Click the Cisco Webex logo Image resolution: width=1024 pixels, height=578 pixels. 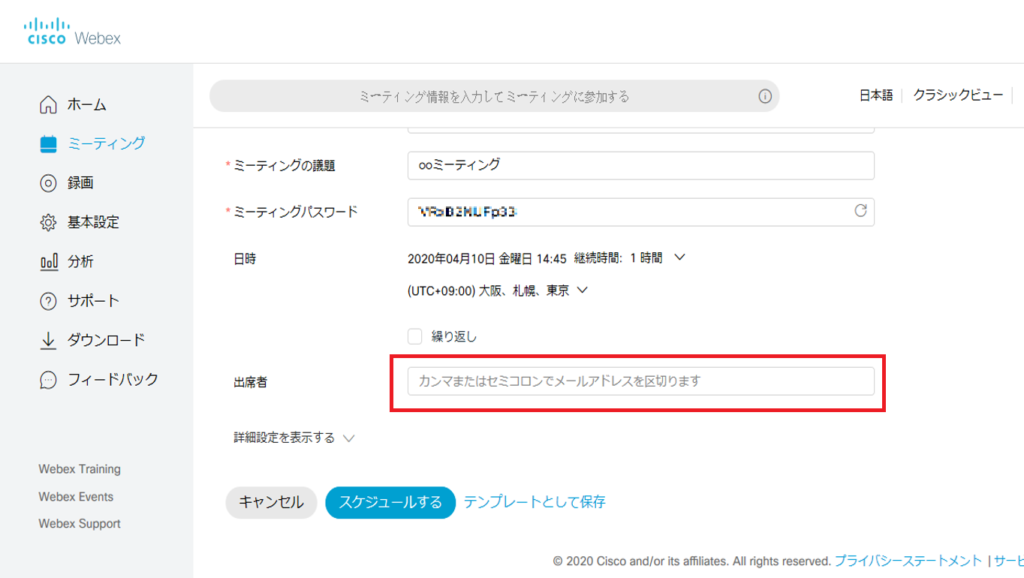coord(72,32)
